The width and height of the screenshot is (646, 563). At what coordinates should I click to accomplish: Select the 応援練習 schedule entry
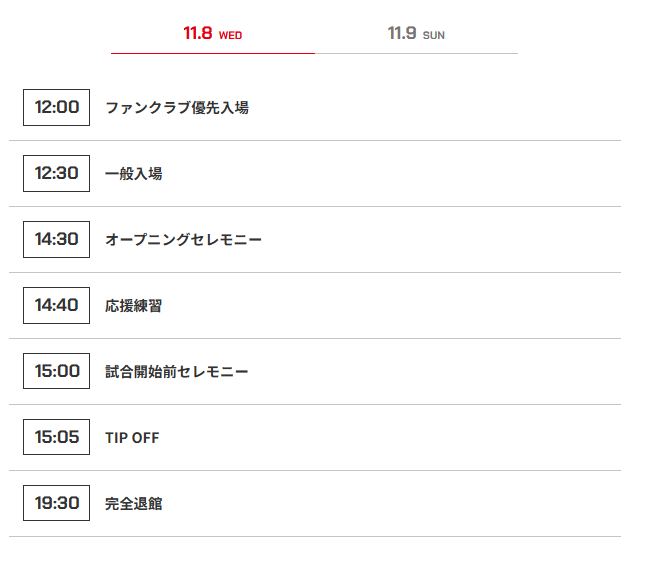point(133,306)
